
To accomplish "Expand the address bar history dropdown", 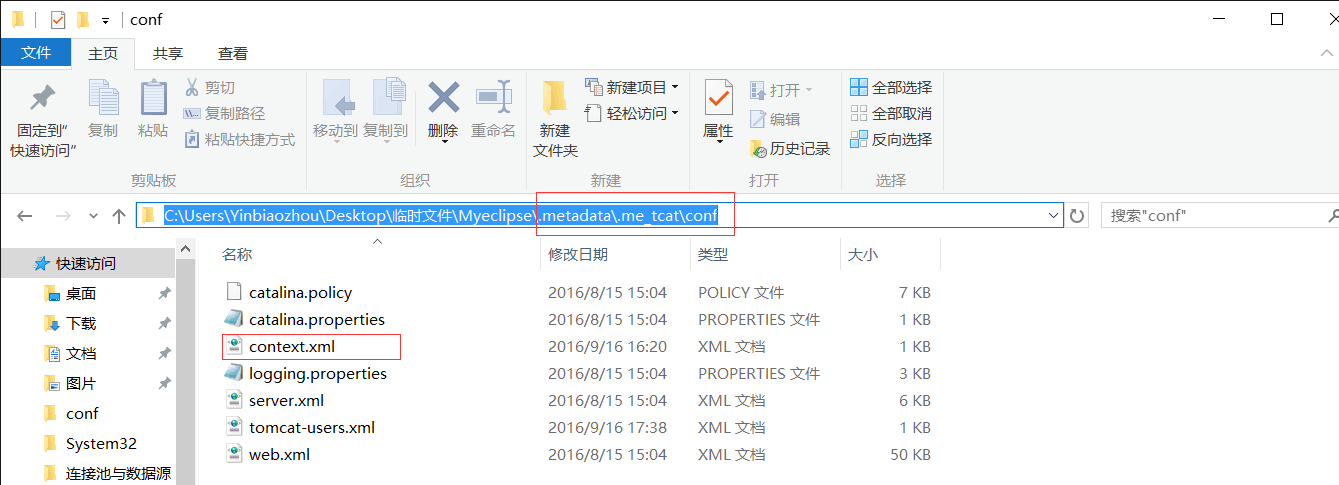I will point(1054,215).
